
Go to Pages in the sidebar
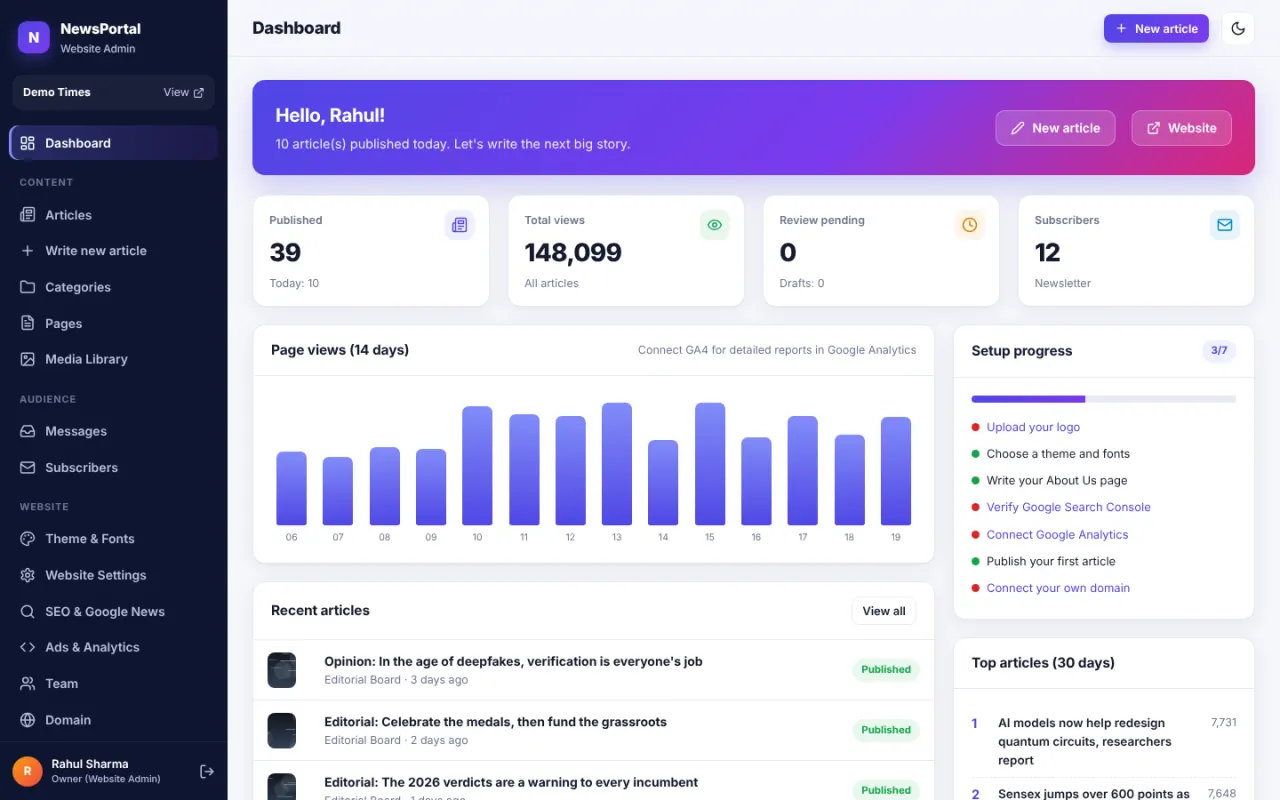[x=113, y=323]
